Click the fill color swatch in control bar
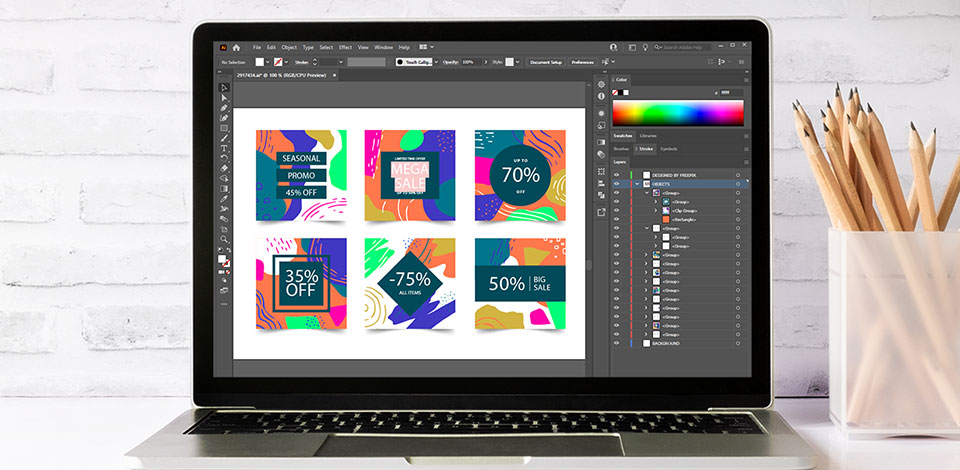Image resolution: width=960 pixels, height=470 pixels. point(260,62)
